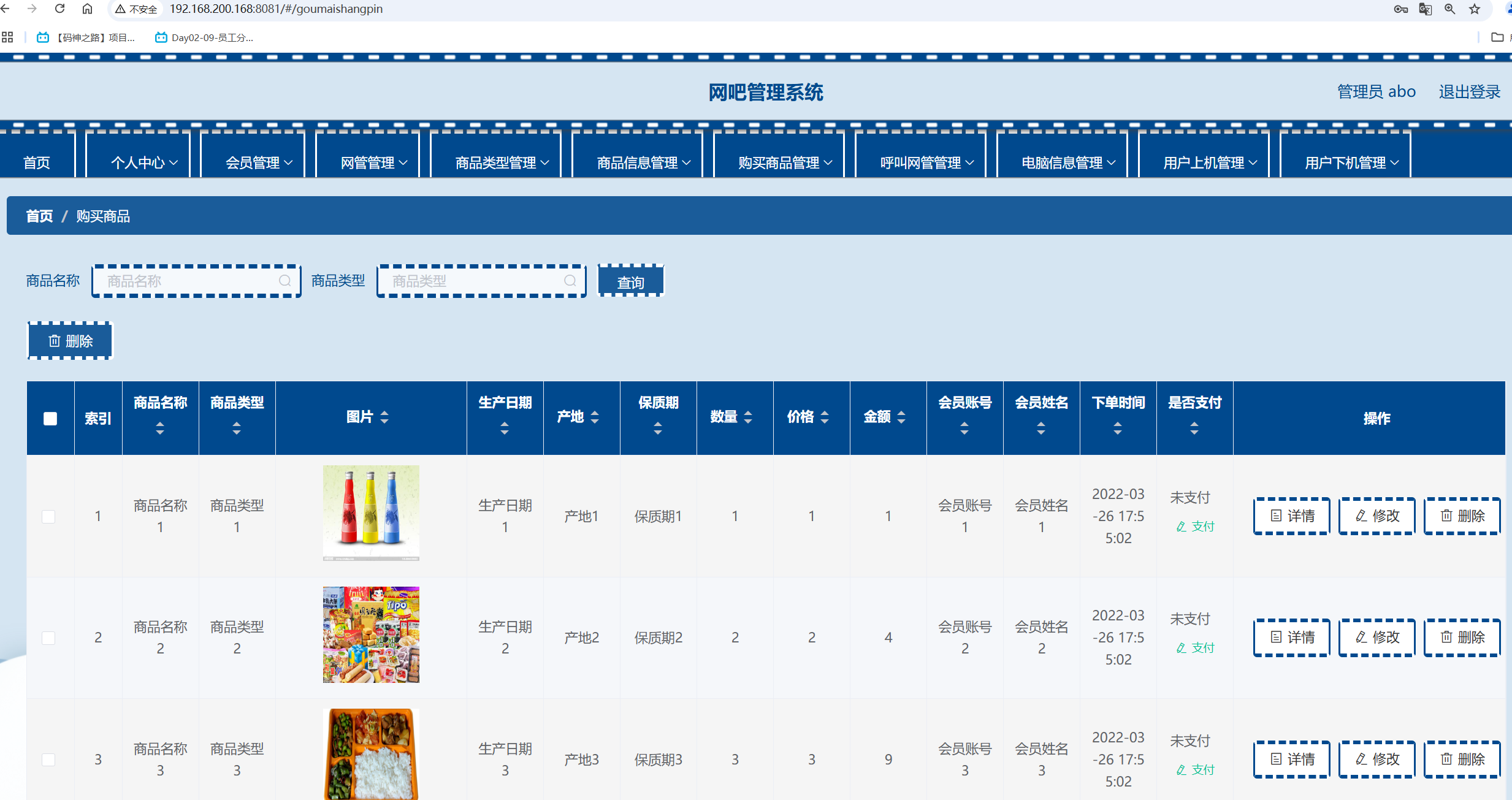Click the translate icon in the address bar

1425,9
